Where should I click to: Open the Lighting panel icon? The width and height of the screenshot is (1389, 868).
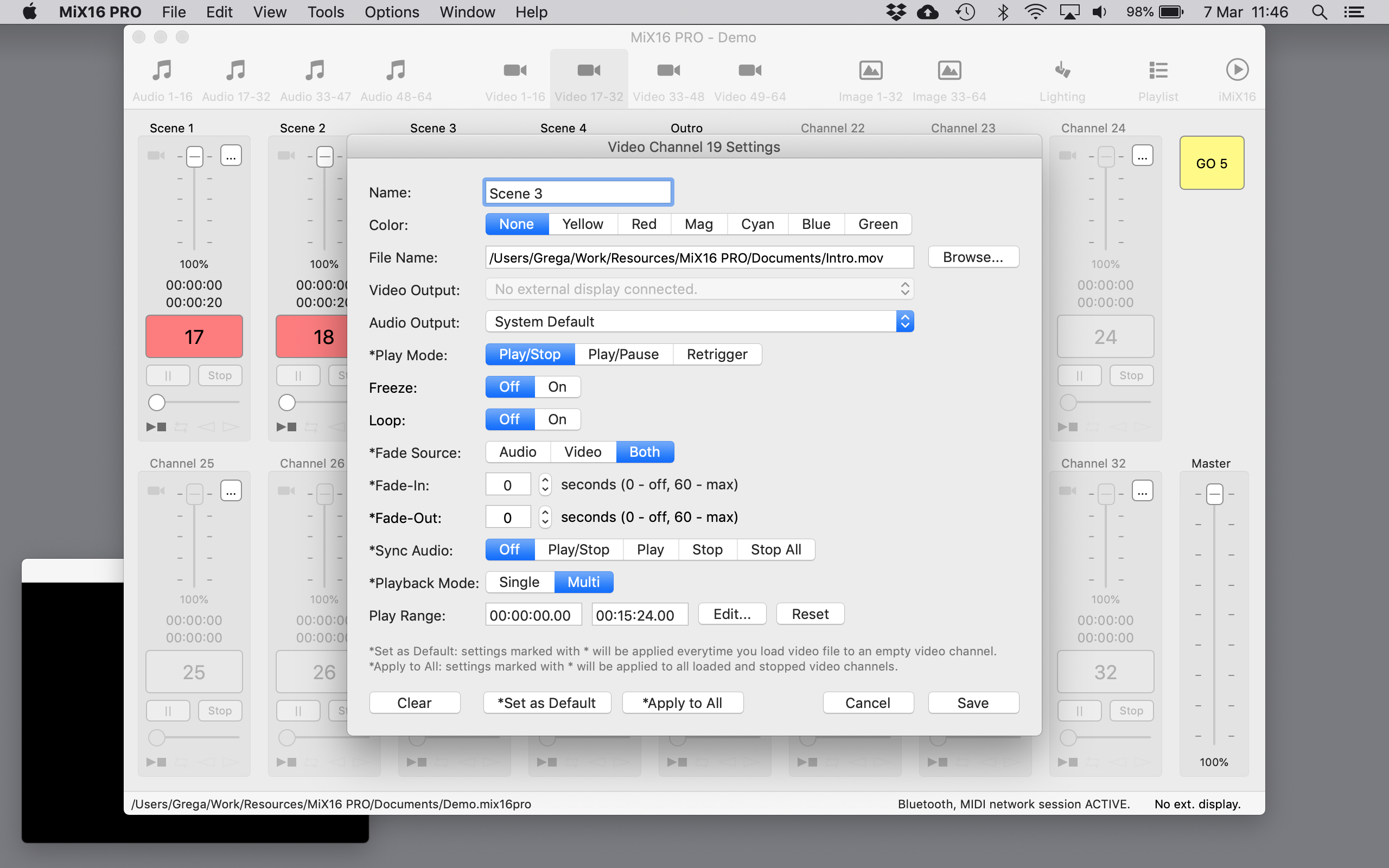(x=1062, y=71)
